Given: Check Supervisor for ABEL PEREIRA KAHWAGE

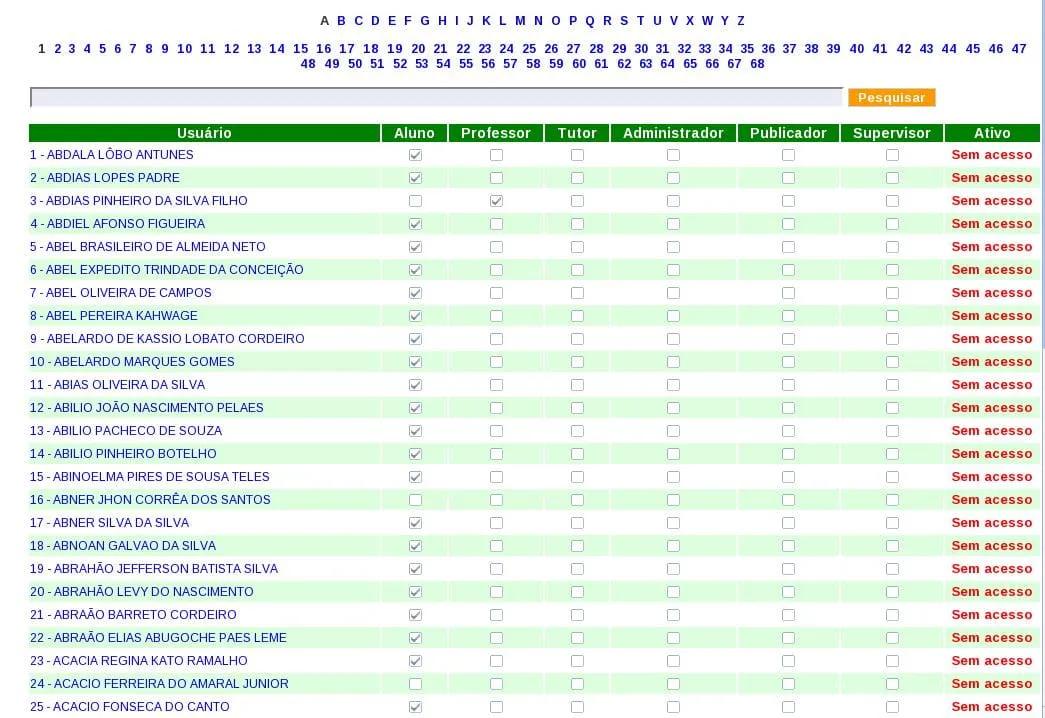Looking at the screenshot, I should click(x=892, y=316).
